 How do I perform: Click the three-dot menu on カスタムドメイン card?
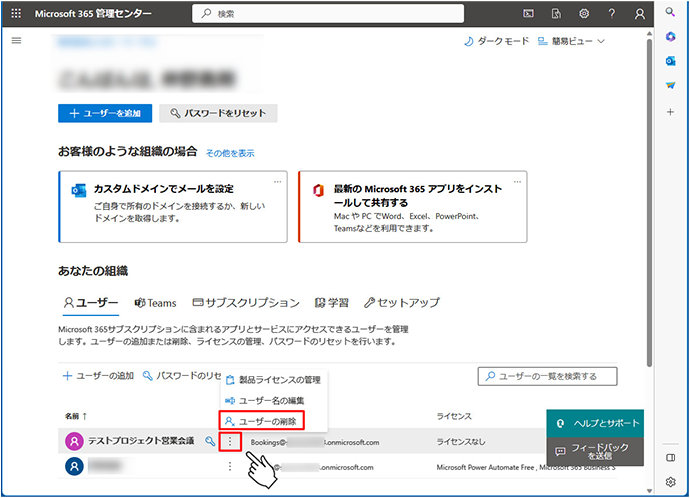278,182
